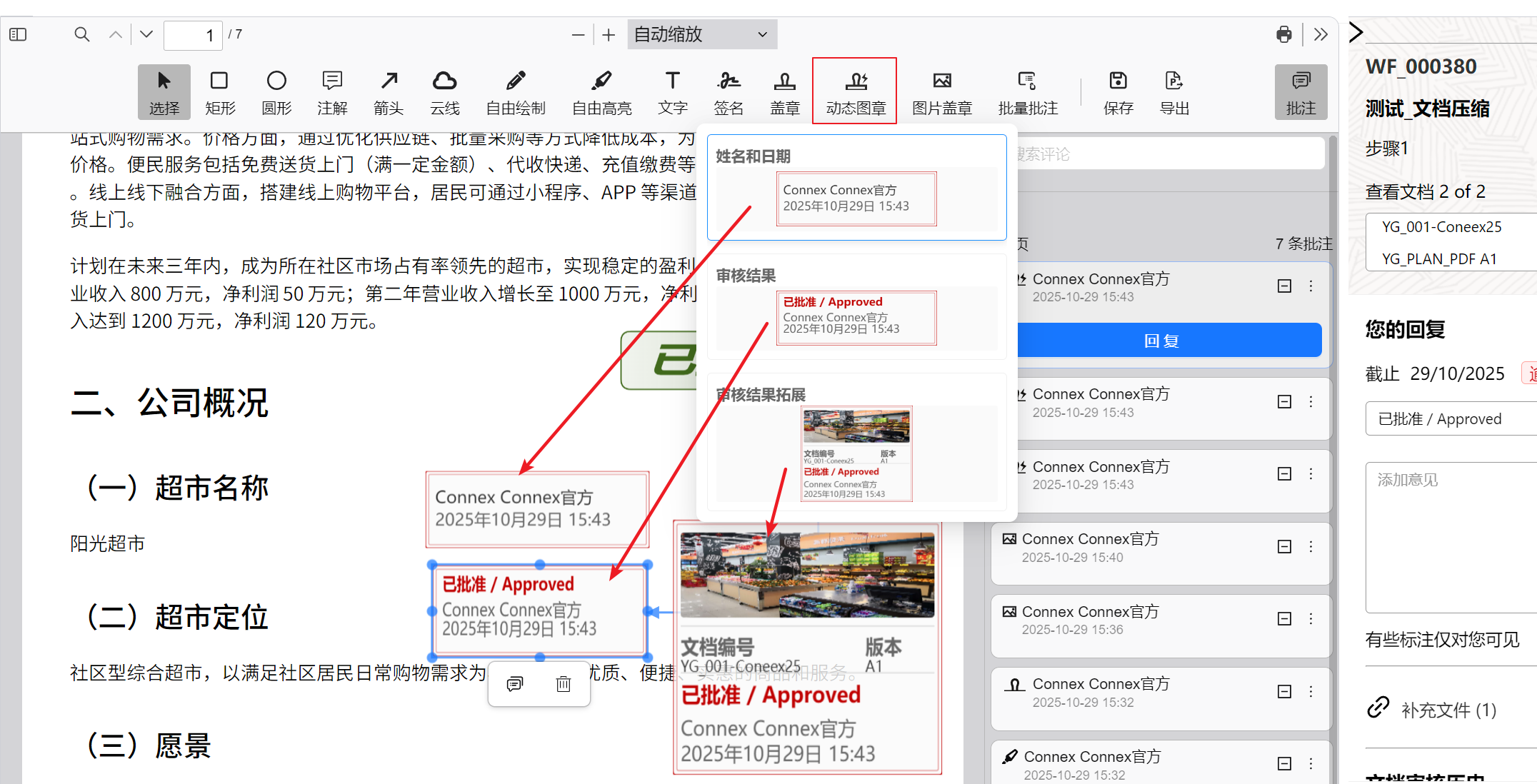The height and width of the screenshot is (784, 1537).
Task: Select the 矩形 rectangle tool
Action: (x=219, y=92)
